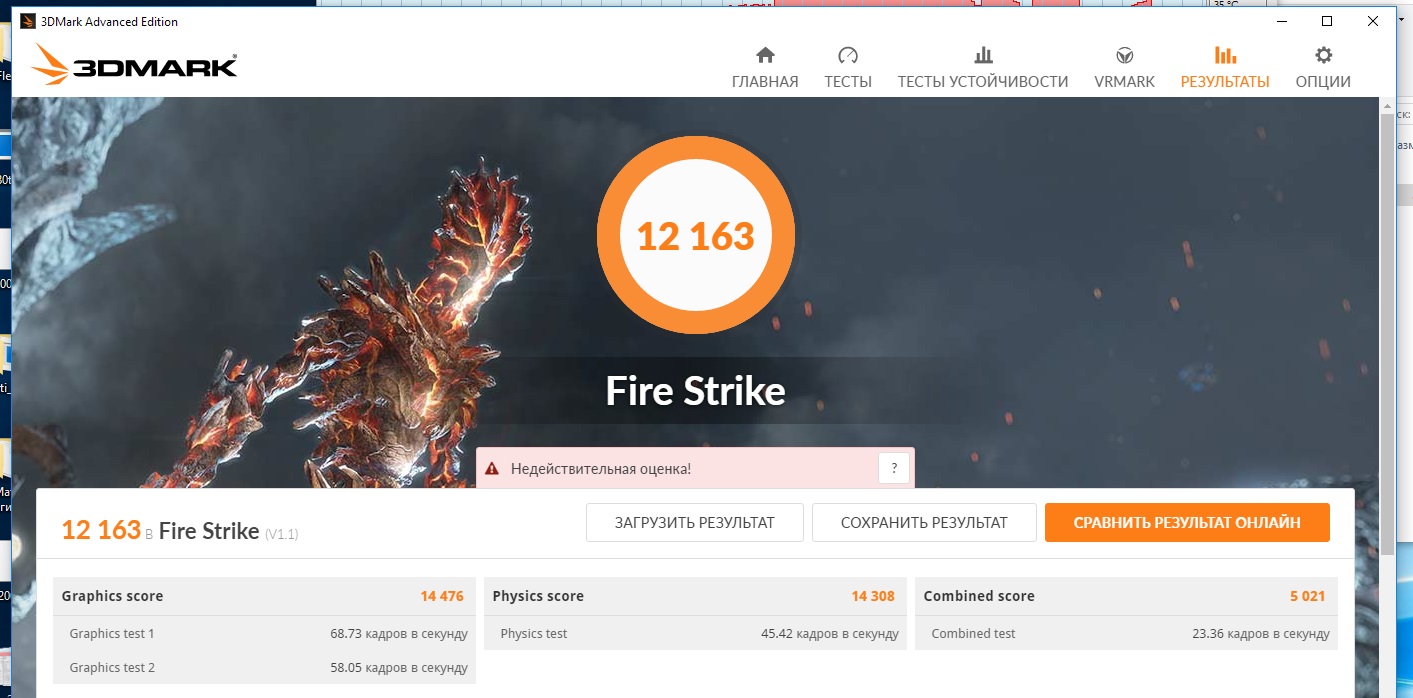
Task: Click the Недействительная оценка! warning text
Action: [x=600, y=468]
